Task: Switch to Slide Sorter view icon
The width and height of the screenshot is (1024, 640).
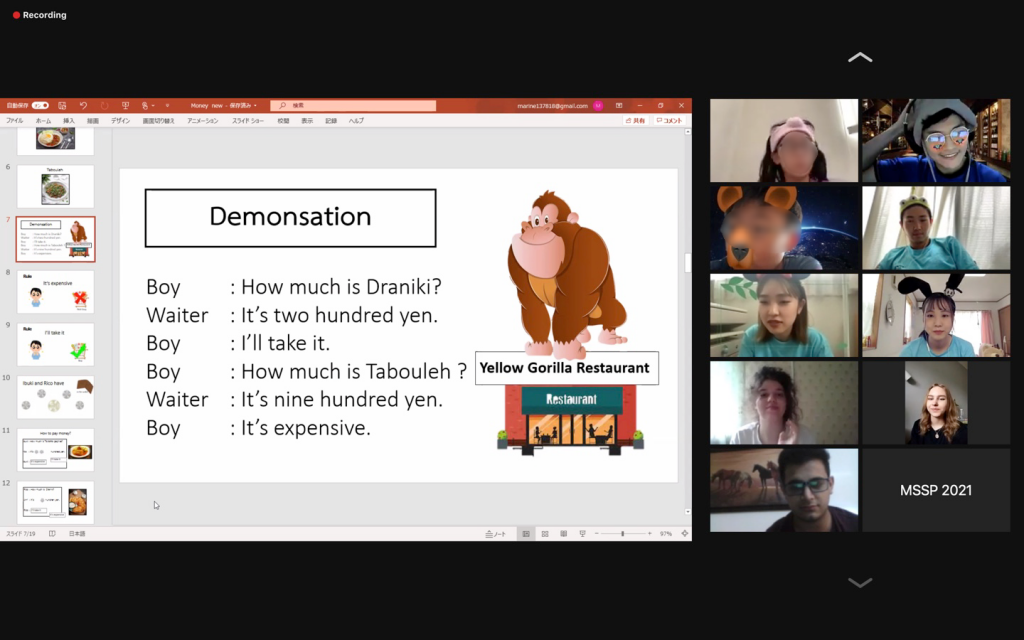Action: pos(545,534)
